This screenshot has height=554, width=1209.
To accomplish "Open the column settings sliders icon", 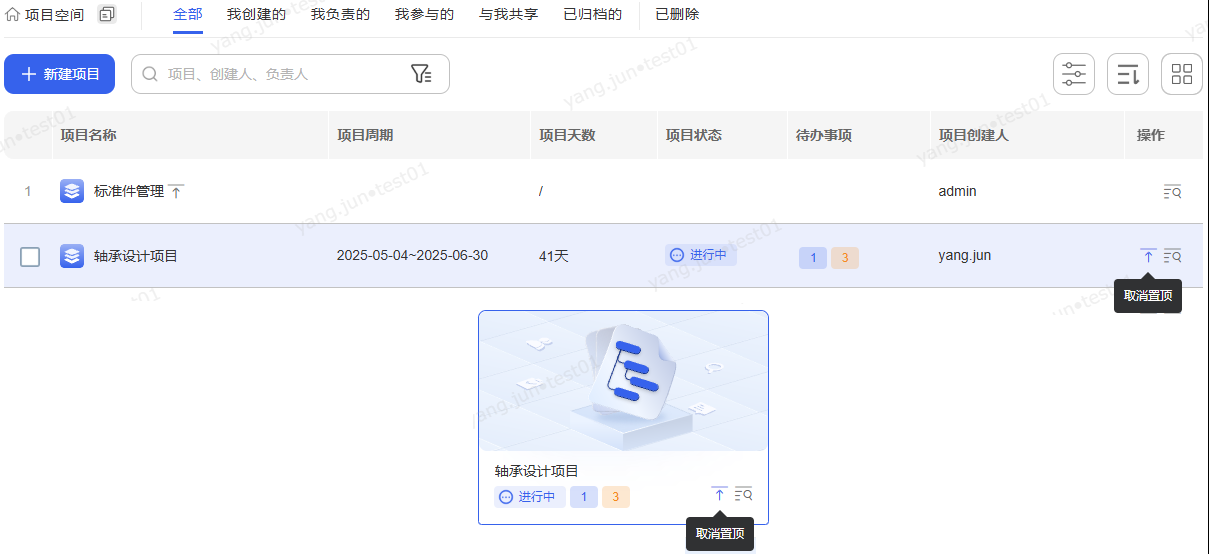I will pos(1074,74).
